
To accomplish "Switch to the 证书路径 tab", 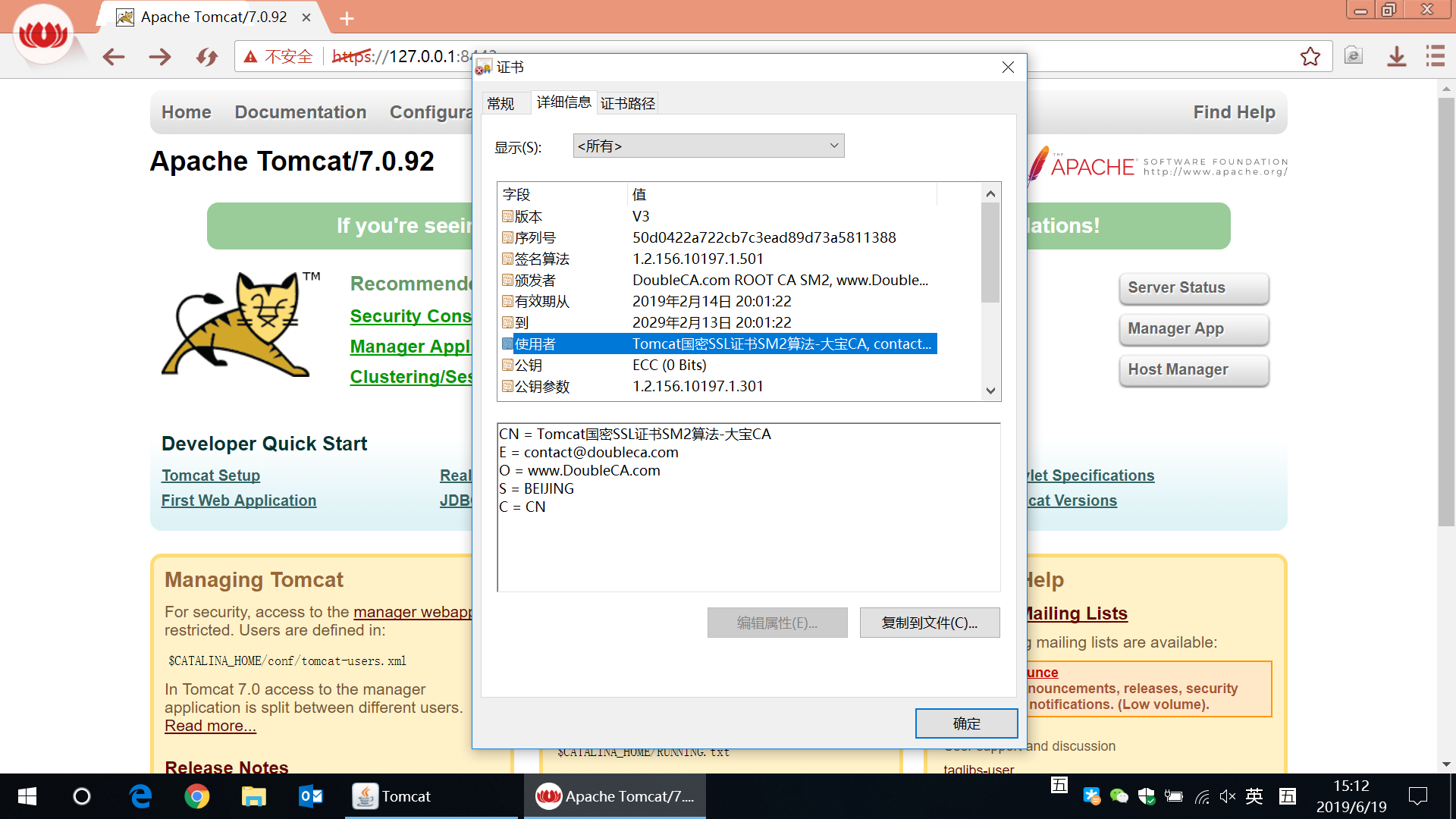I will 627,104.
